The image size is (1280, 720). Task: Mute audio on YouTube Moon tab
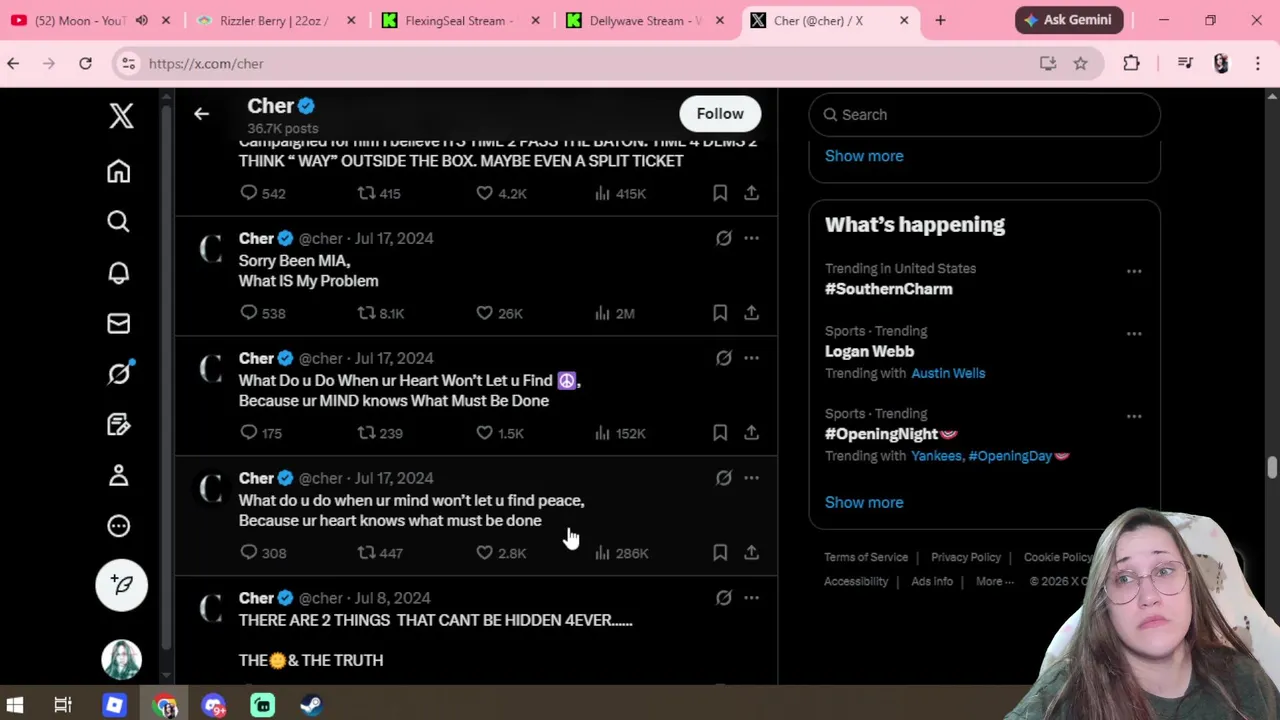point(142,20)
